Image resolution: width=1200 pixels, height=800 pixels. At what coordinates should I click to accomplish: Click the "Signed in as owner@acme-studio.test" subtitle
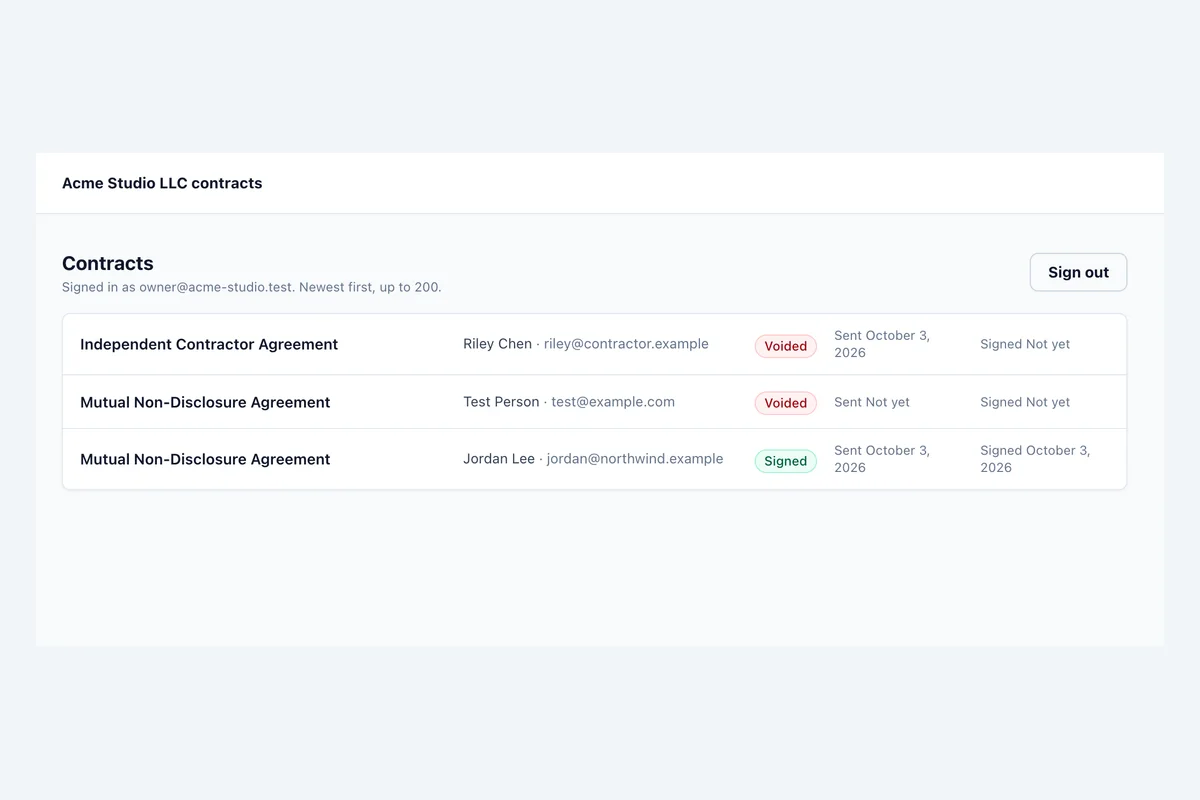[252, 287]
